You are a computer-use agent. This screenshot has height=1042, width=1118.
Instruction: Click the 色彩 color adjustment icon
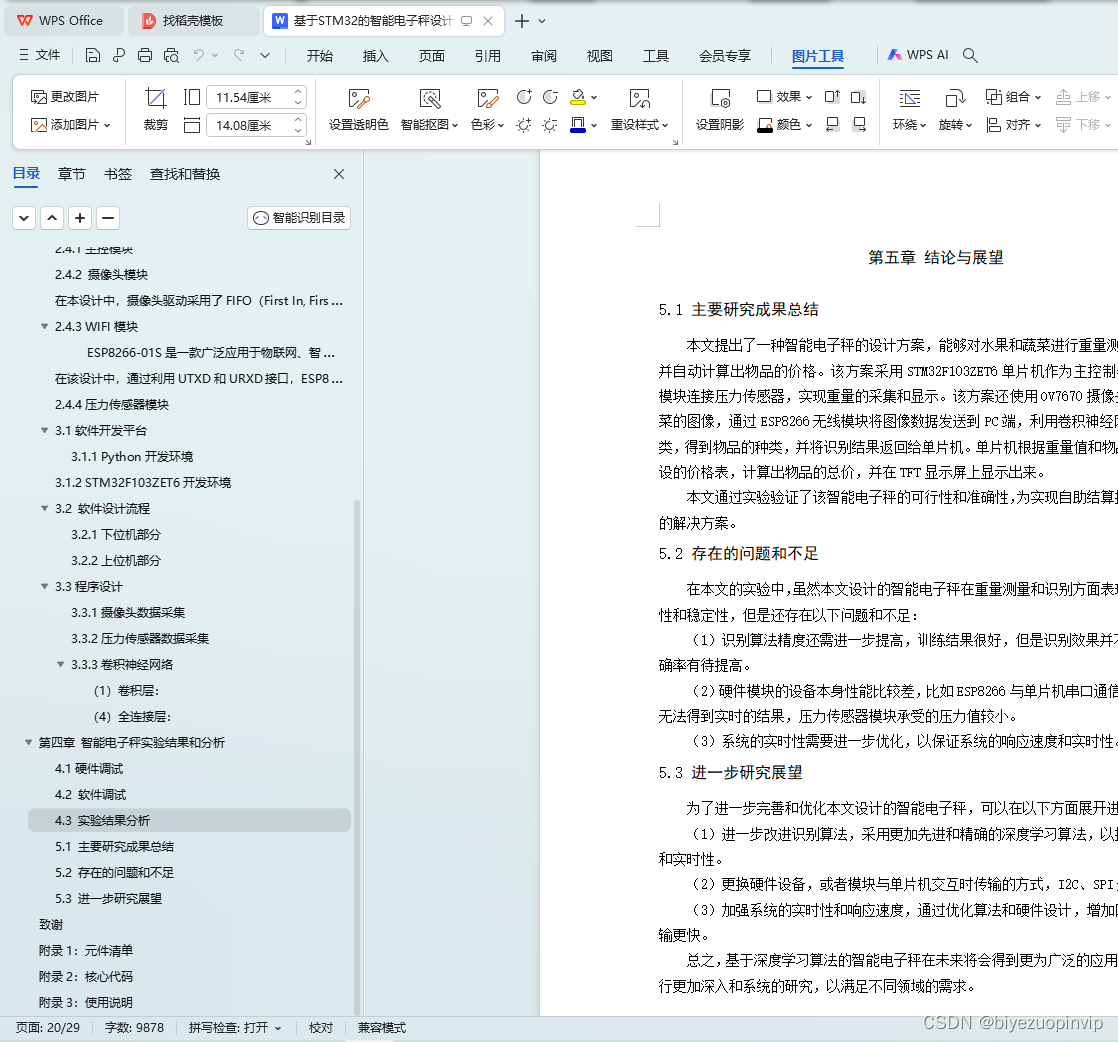[x=488, y=98]
